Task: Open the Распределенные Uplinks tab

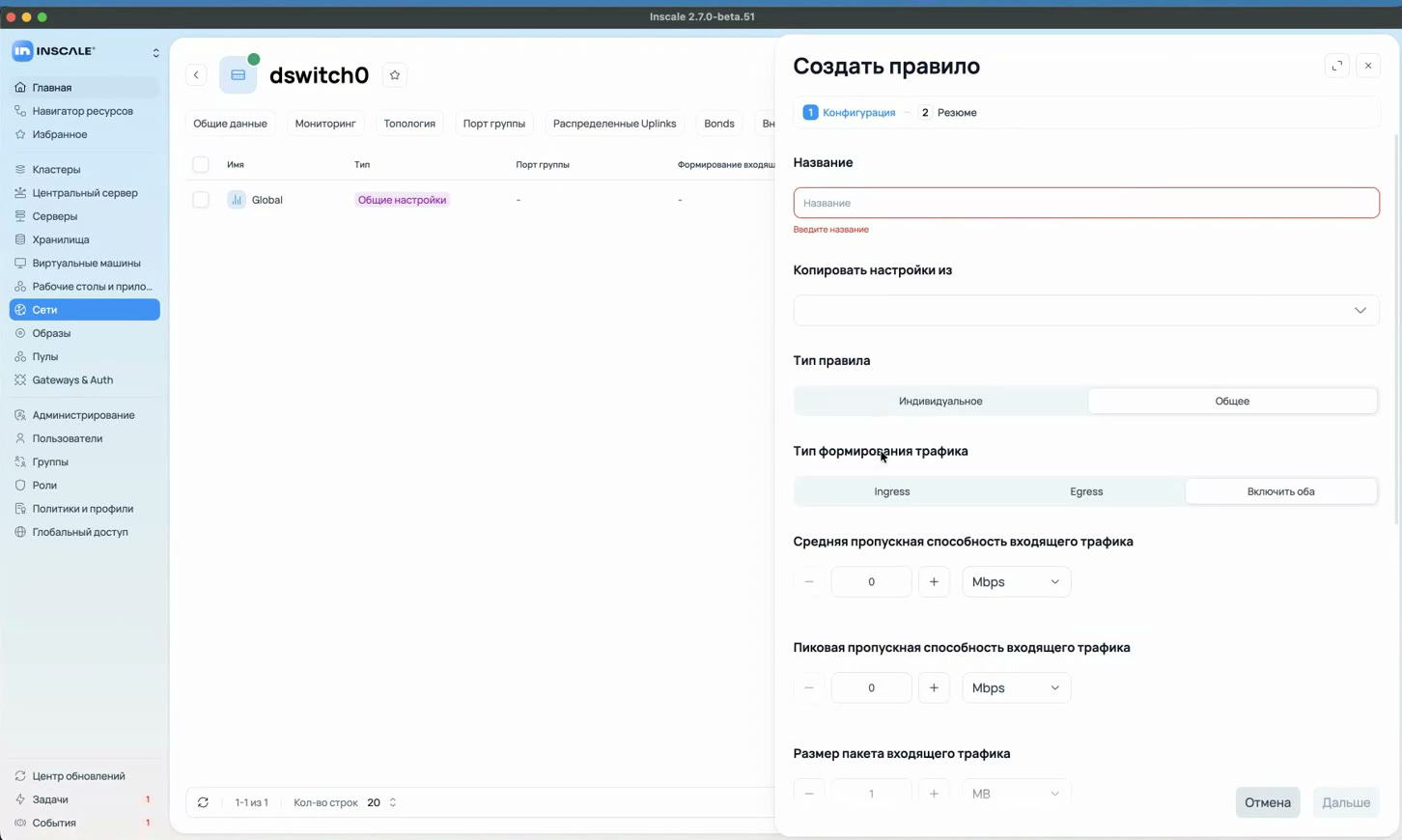Action: pyautogui.click(x=614, y=124)
